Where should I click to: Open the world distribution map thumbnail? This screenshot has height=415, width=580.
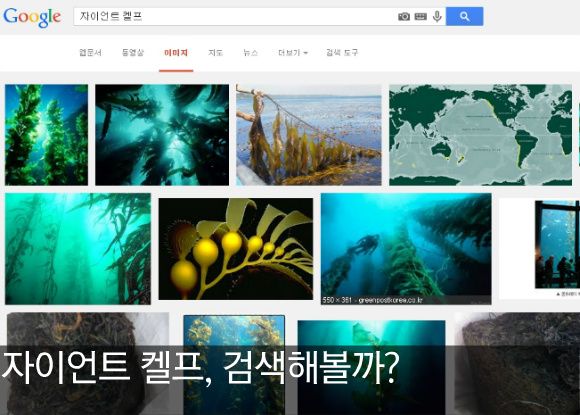pos(480,135)
